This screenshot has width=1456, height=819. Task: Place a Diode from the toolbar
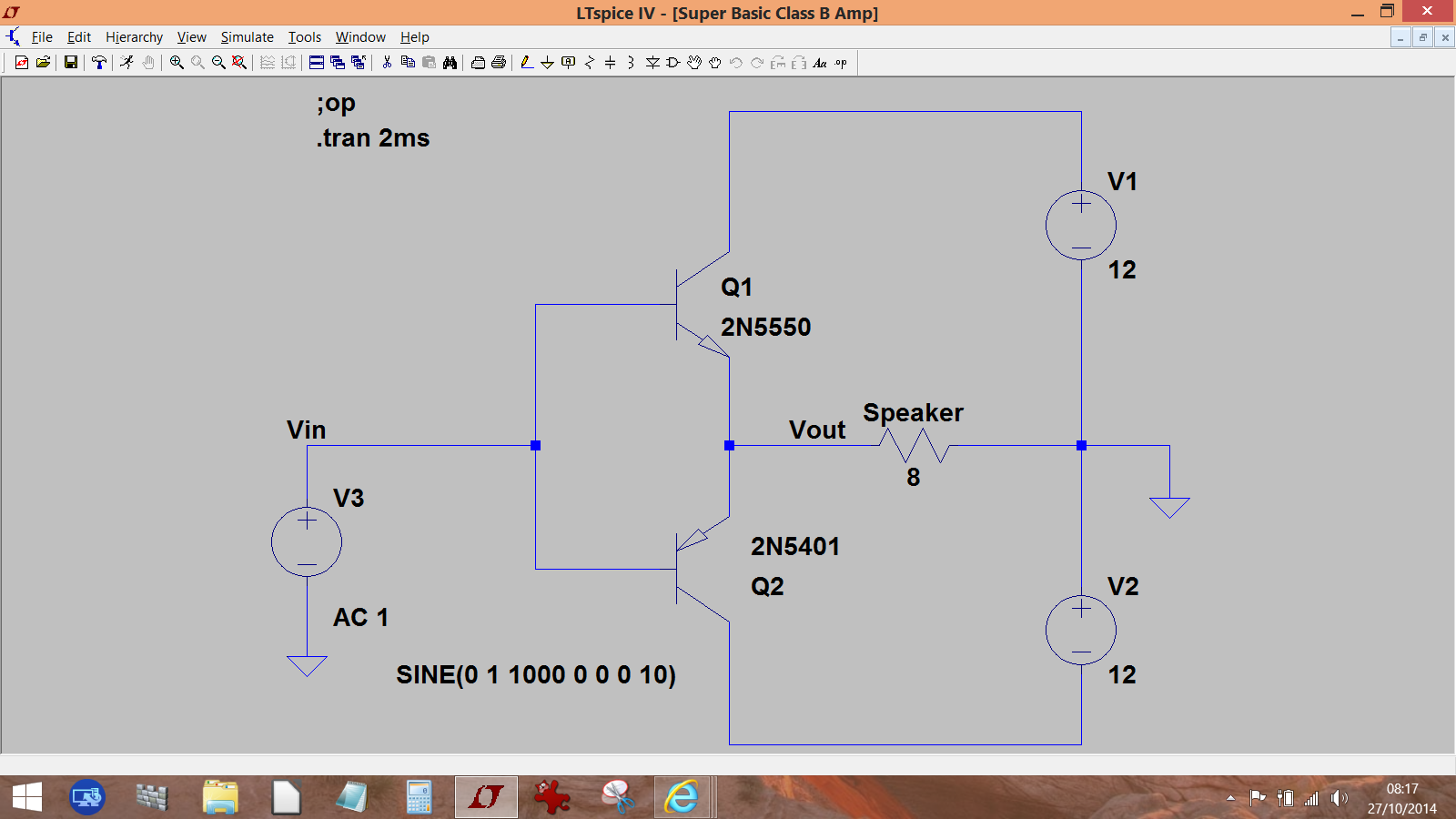652,63
